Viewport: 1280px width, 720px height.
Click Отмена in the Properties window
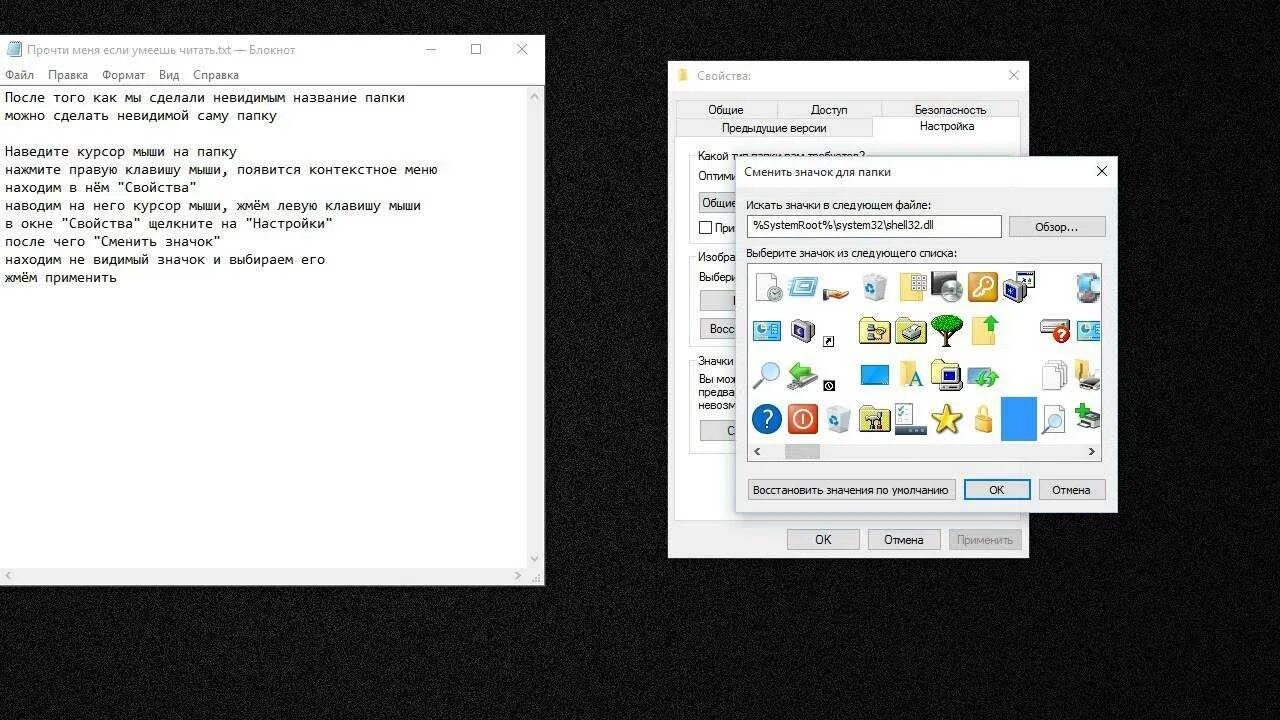[903, 539]
